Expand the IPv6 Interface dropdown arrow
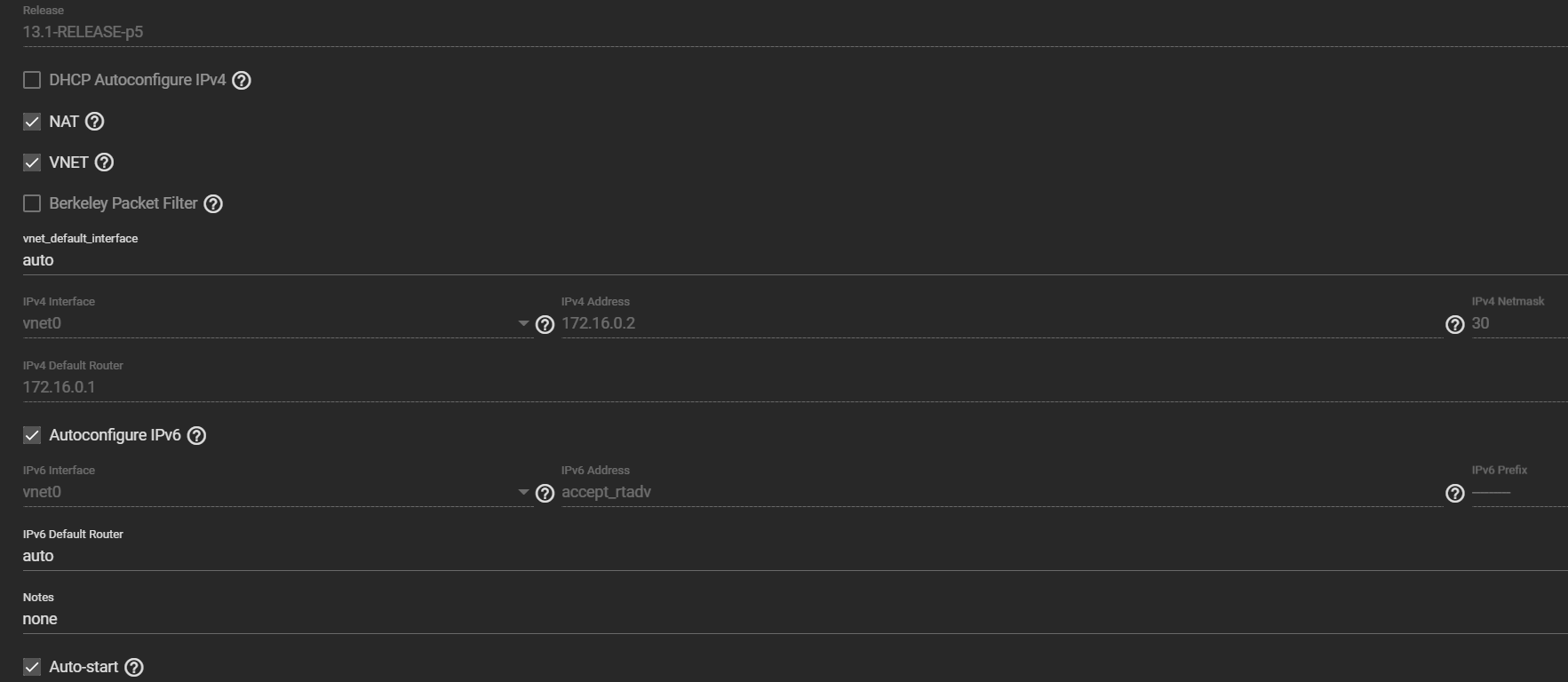This screenshot has width=1568, height=682. coord(523,492)
